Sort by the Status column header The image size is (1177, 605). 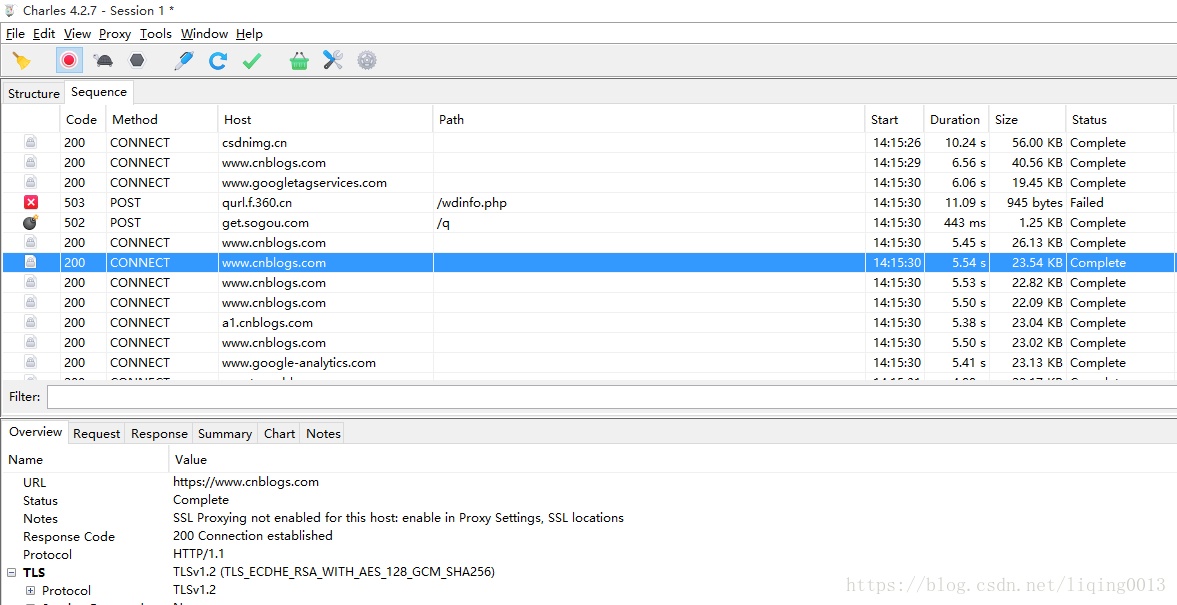(x=1119, y=119)
